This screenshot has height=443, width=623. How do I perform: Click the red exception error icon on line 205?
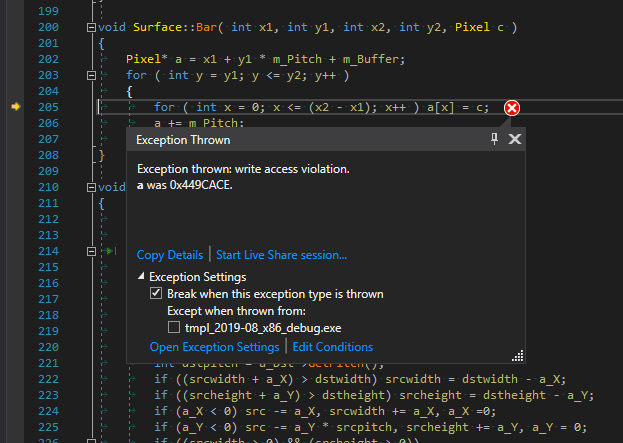(x=512, y=108)
